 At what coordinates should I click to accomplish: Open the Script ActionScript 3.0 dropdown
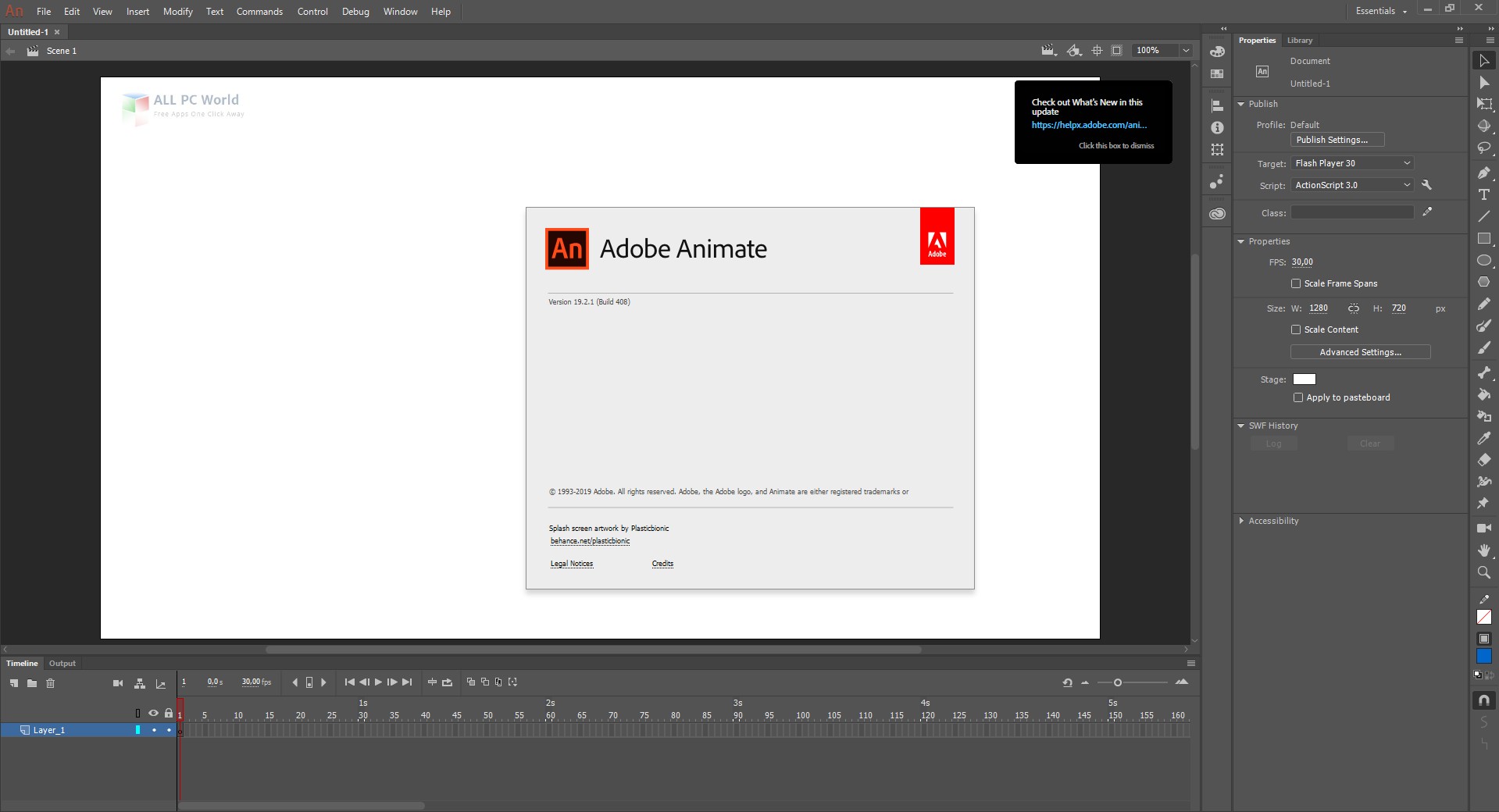click(x=1406, y=185)
